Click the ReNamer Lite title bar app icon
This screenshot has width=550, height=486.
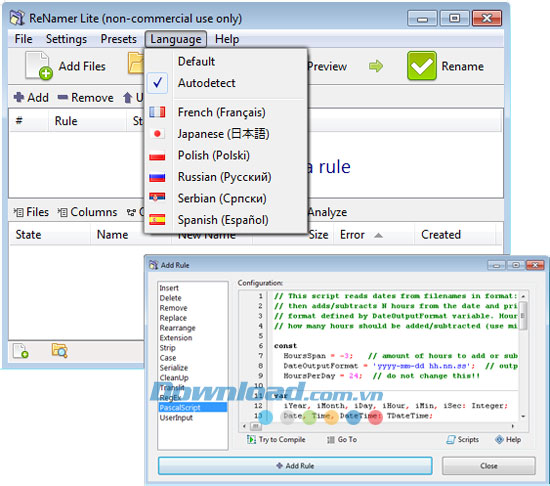click(x=17, y=18)
